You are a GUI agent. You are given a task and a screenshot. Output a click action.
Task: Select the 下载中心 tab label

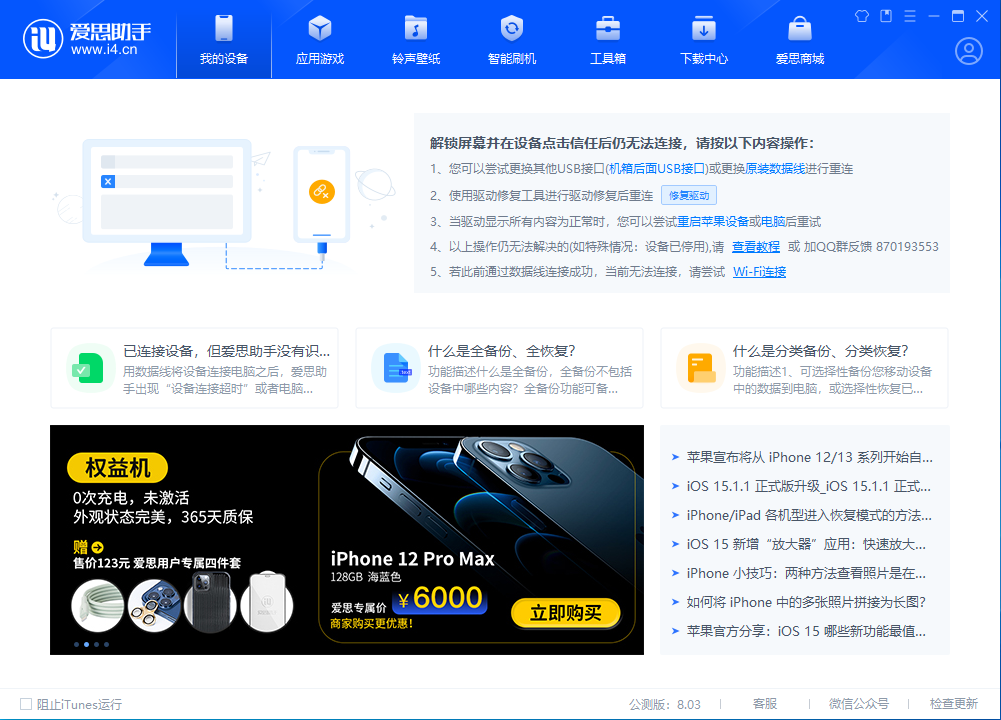tap(704, 59)
